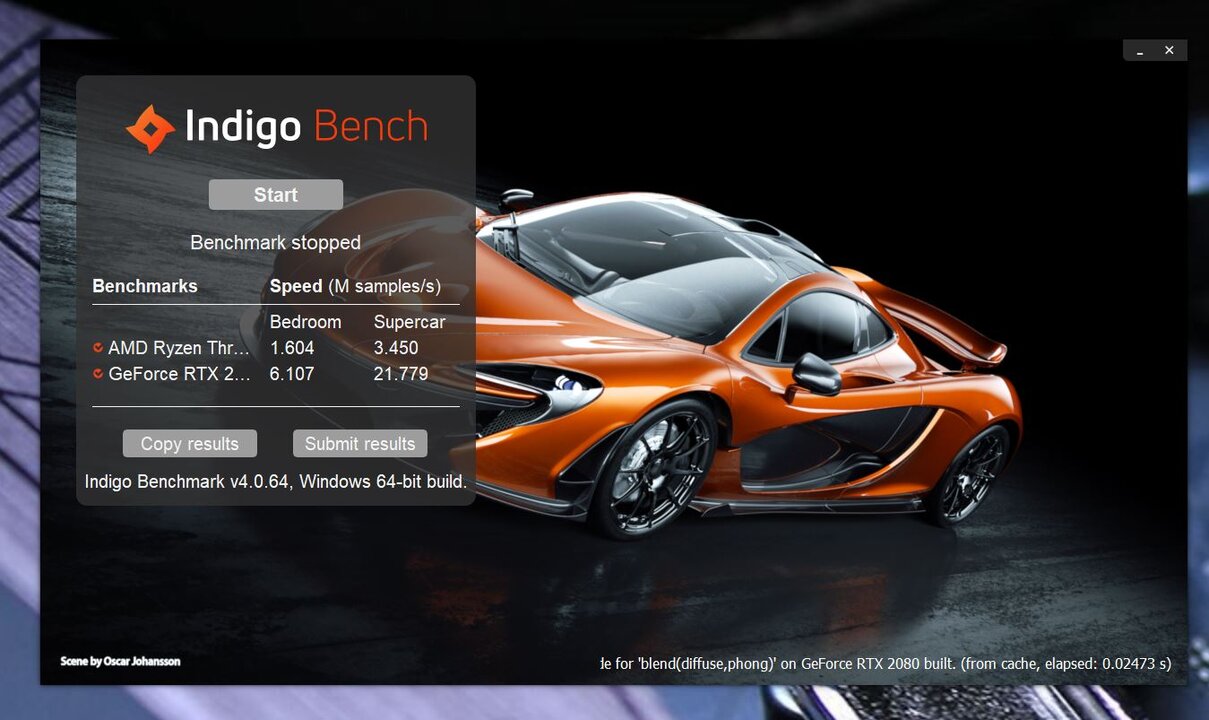This screenshot has width=1209, height=720.
Task: Click the Bedroom column header
Action: pos(306,322)
